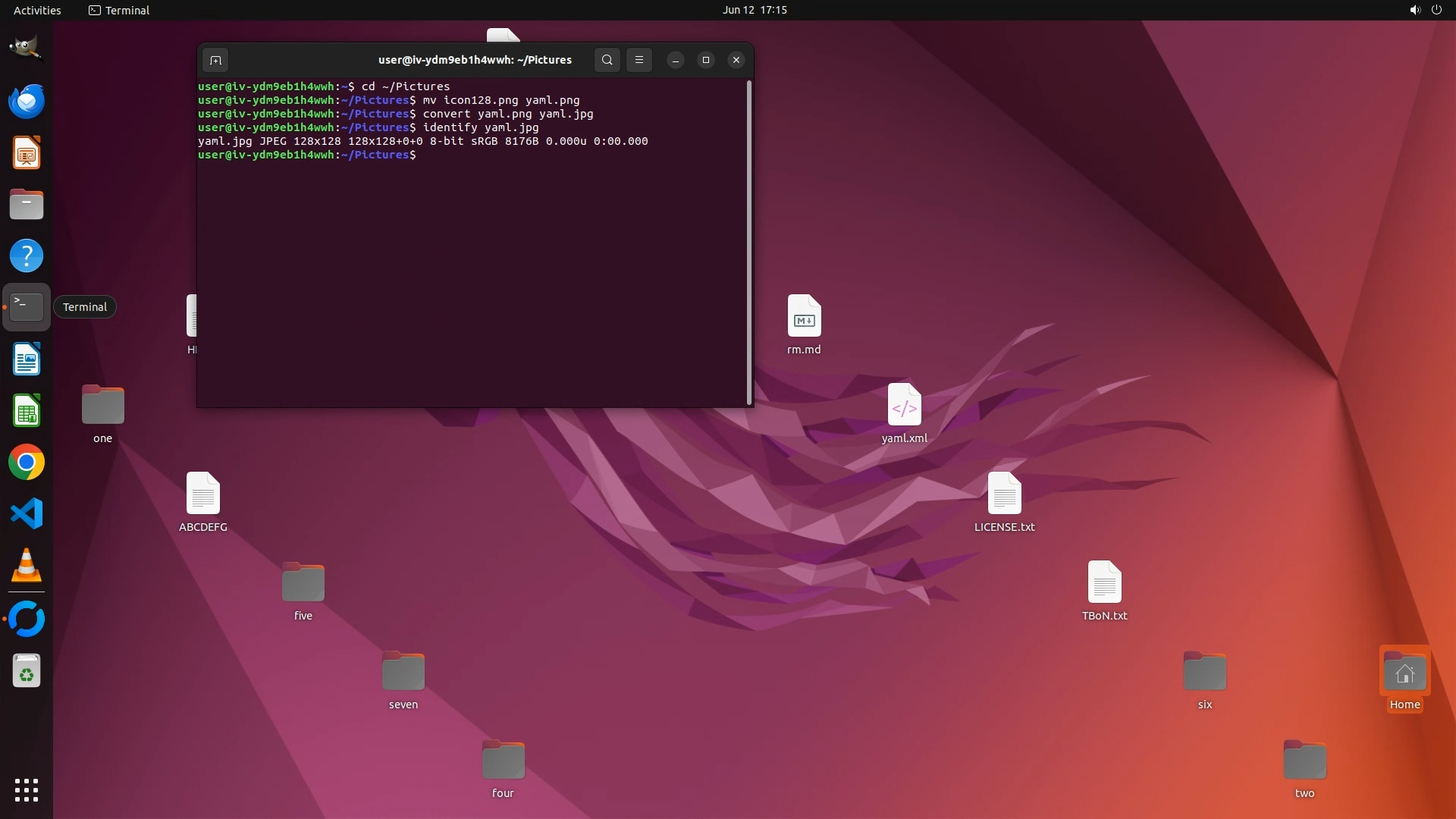The height and width of the screenshot is (819, 1456).
Task: Open Files manager from dock
Action: coord(26,205)
